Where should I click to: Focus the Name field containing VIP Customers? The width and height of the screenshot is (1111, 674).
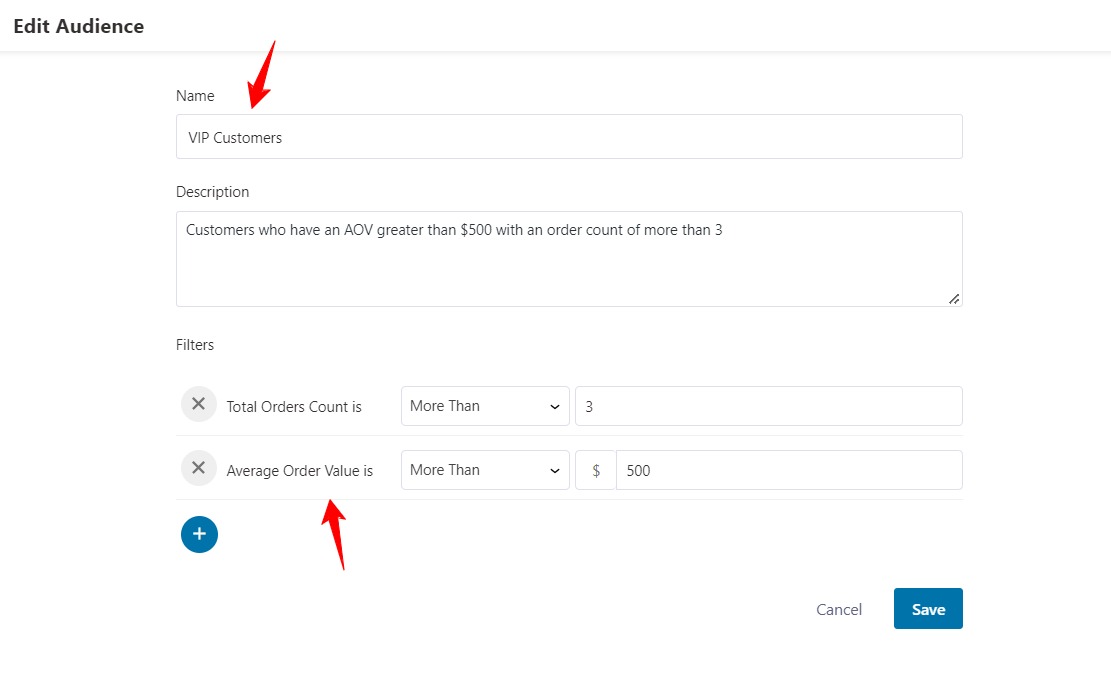[x=569, y=137]
